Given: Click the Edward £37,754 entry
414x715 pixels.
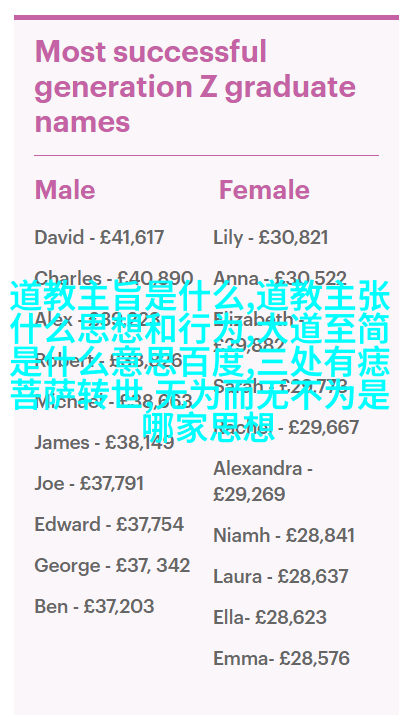Looking at the screenshot, I should [x=109, y=524].
